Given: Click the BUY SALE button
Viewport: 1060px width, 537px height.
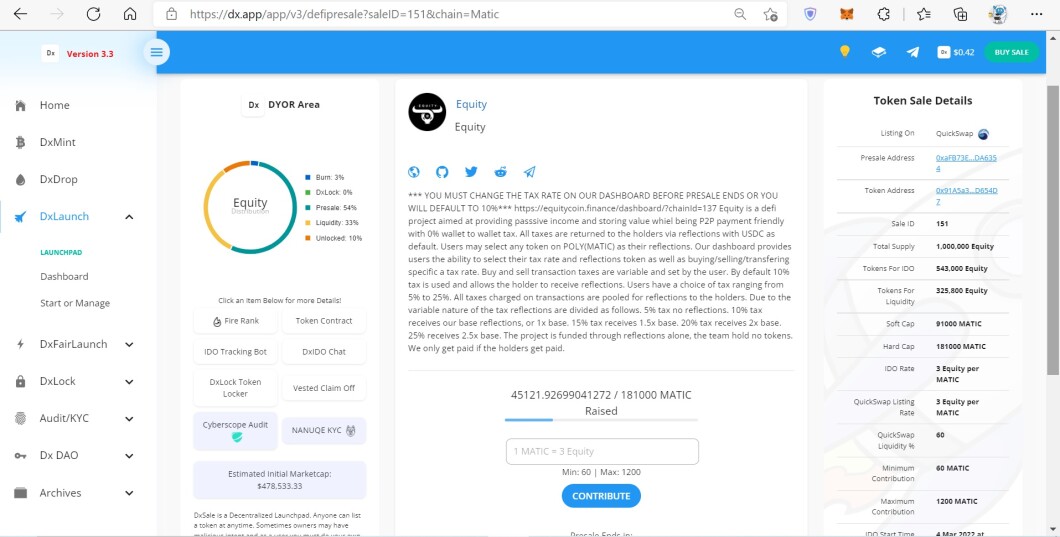Looking at the screenshot, I should click(1010, 52).
